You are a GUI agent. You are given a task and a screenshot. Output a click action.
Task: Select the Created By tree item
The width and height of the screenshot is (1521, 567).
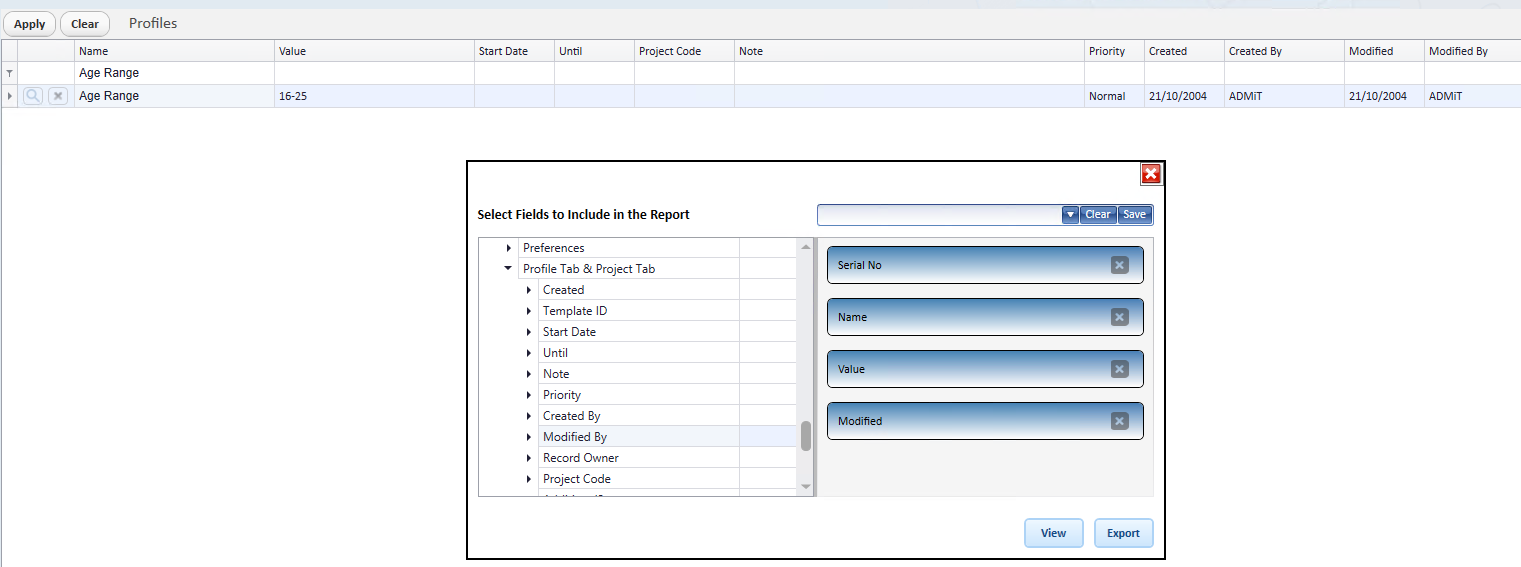point(571,416)
